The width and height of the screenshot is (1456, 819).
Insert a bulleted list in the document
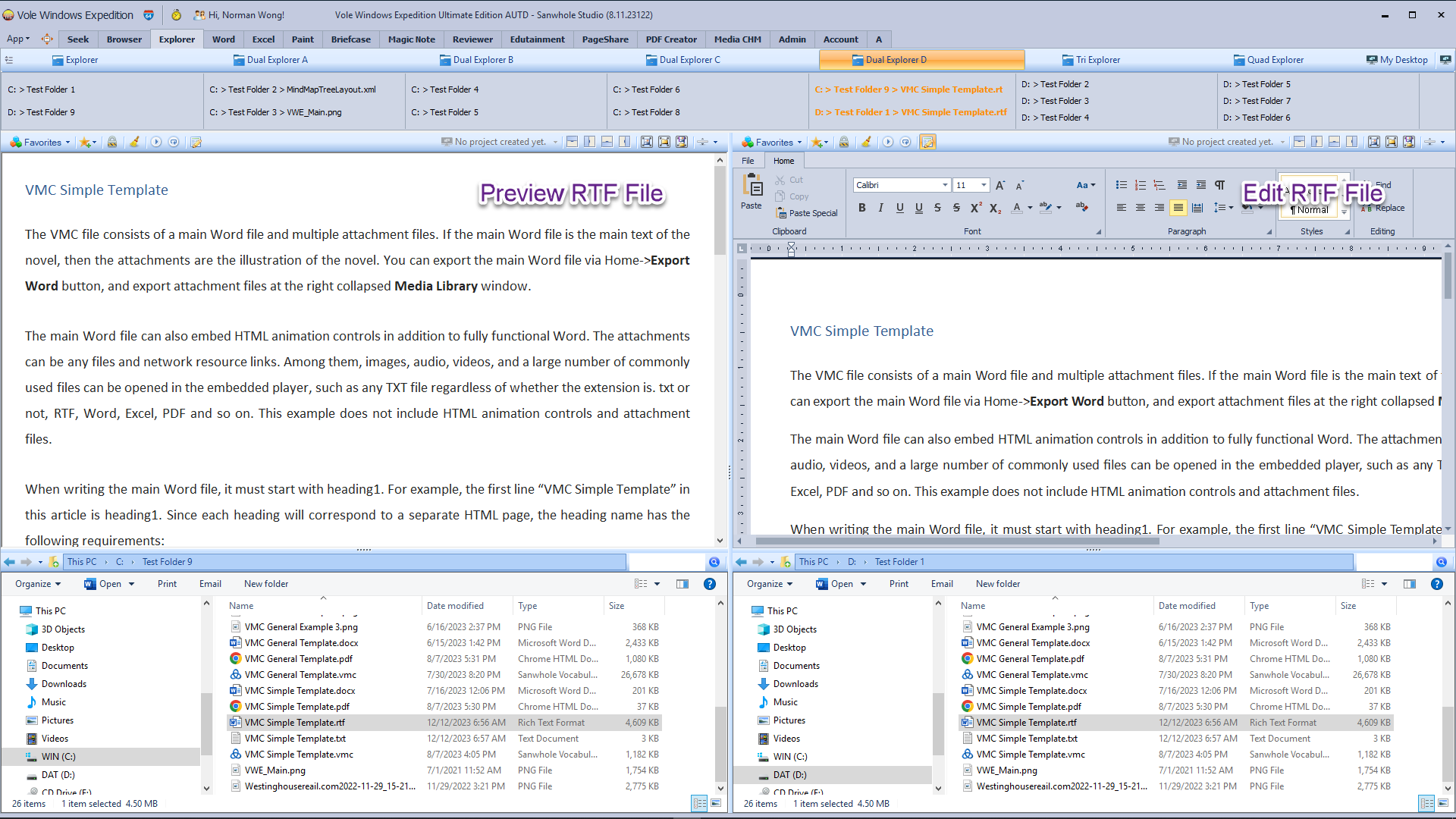[x=1121, y=185]
